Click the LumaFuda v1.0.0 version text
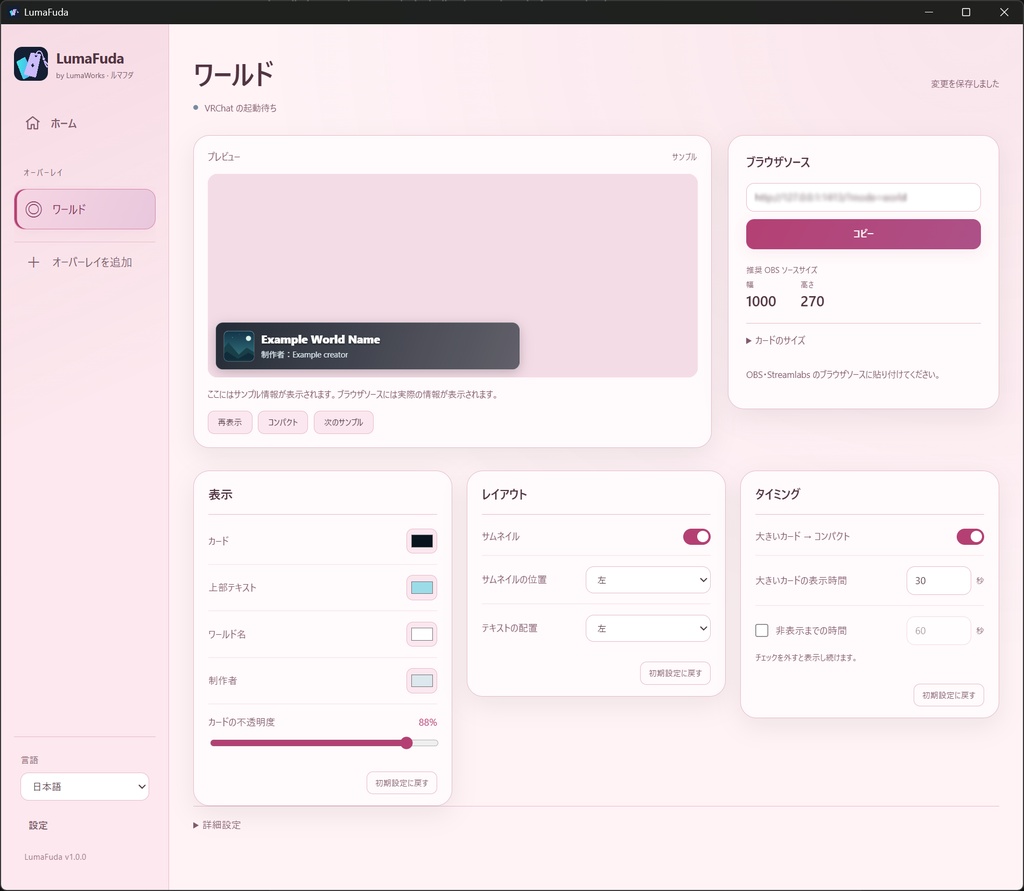The height and width of the screenshot is (891, 1024). pyautogui.click(x=55, y=857)
